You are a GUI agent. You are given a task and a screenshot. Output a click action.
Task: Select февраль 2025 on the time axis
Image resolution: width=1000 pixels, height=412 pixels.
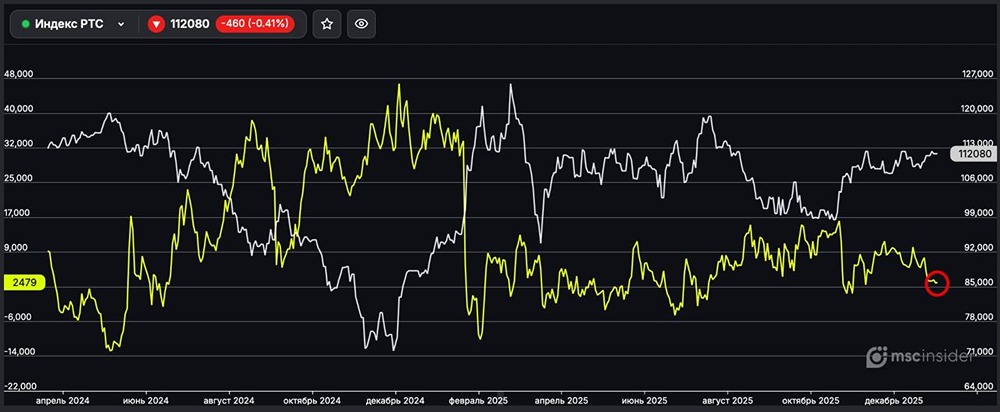point(478,401)
